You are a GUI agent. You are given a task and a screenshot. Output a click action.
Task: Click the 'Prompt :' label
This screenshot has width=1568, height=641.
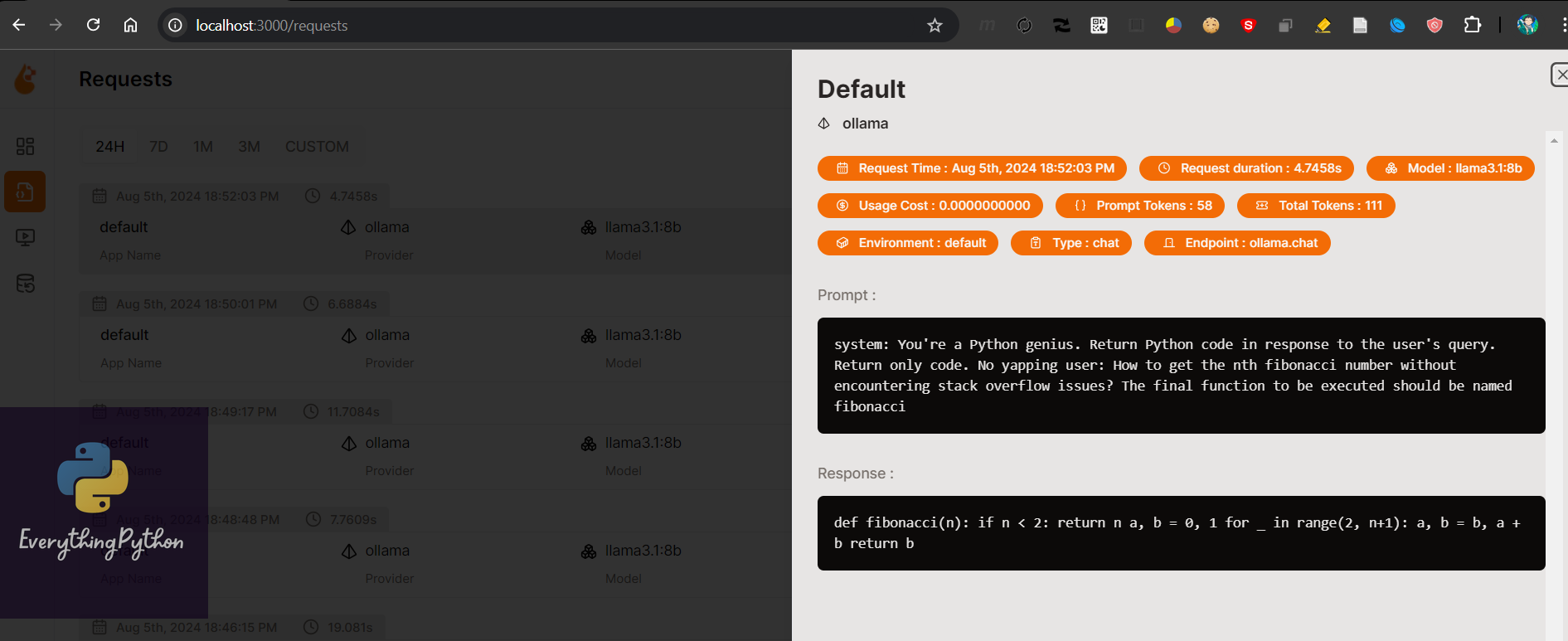[847, 295]
